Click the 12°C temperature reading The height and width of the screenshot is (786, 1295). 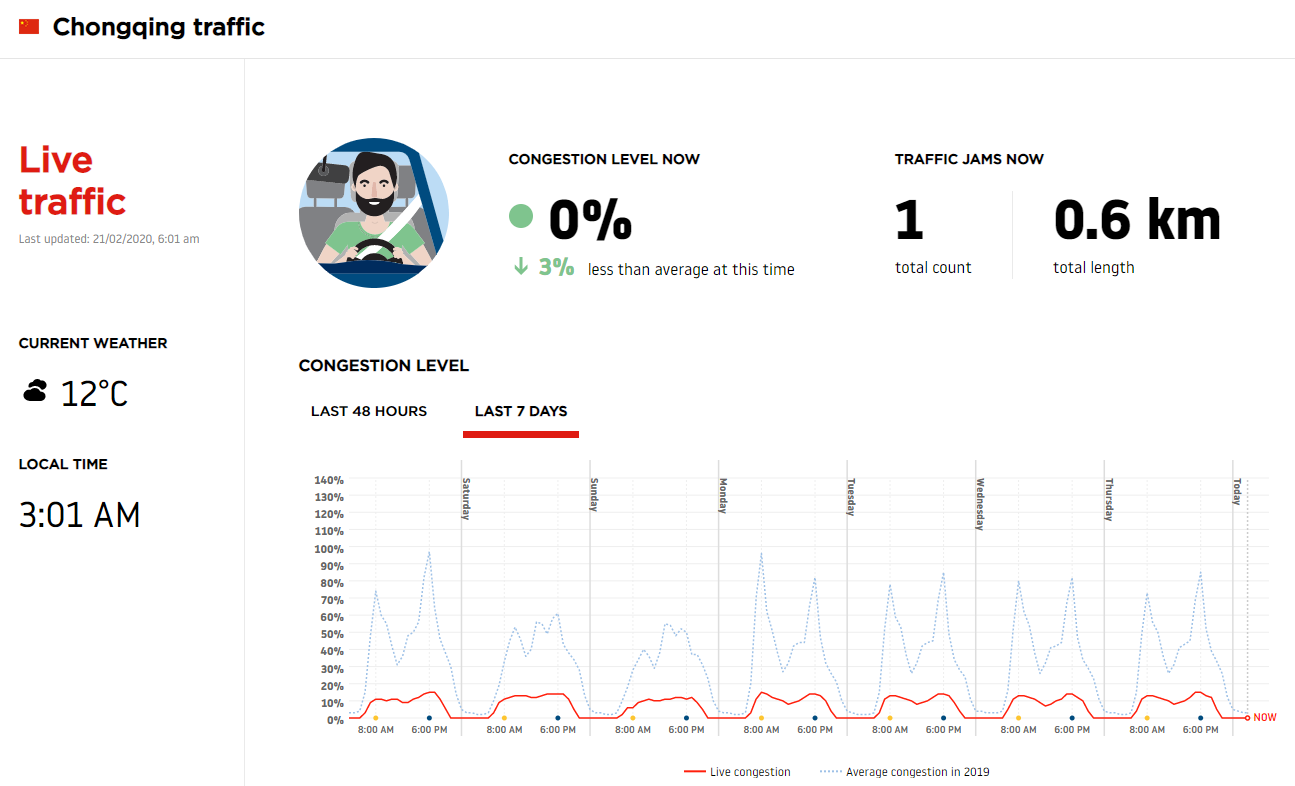click(94, 393)
